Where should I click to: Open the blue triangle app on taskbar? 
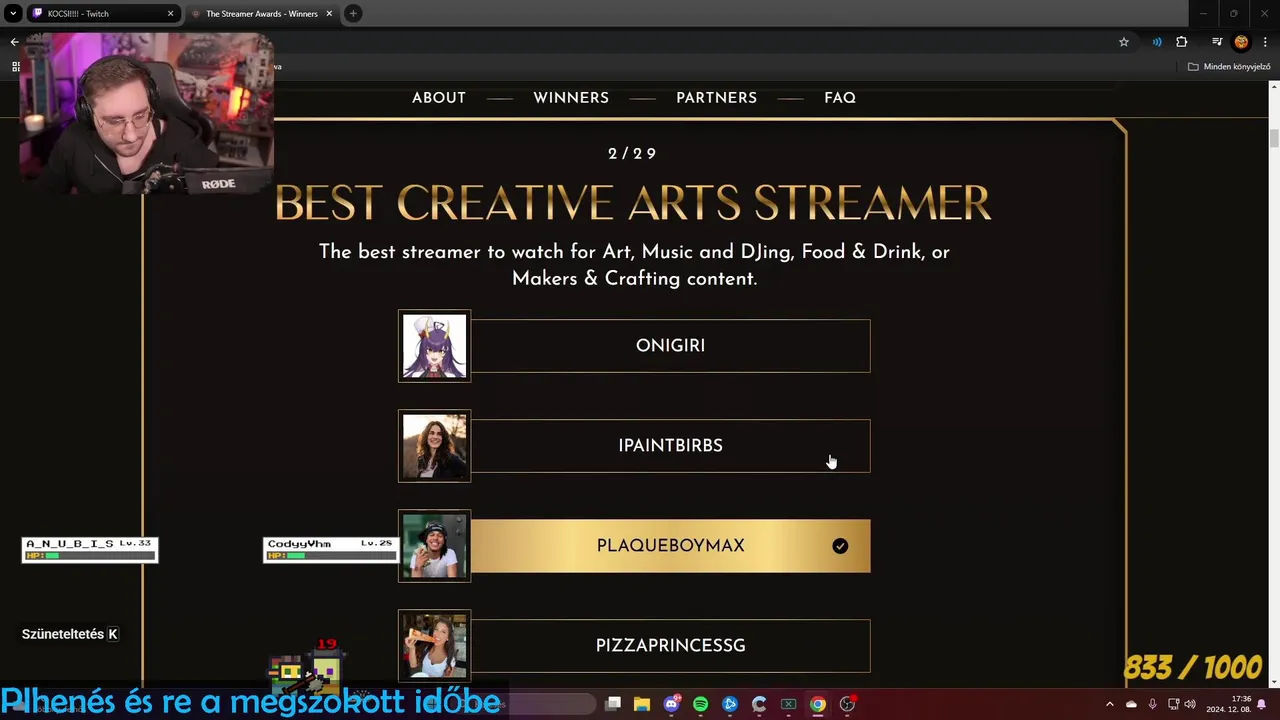(x=730, y=704)
